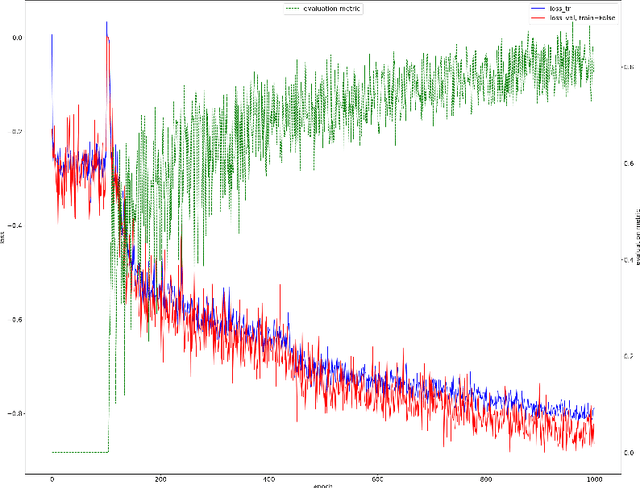Click the x-axis tick label 1000
This screenshot has width=640, height=488.
(594, 479)
